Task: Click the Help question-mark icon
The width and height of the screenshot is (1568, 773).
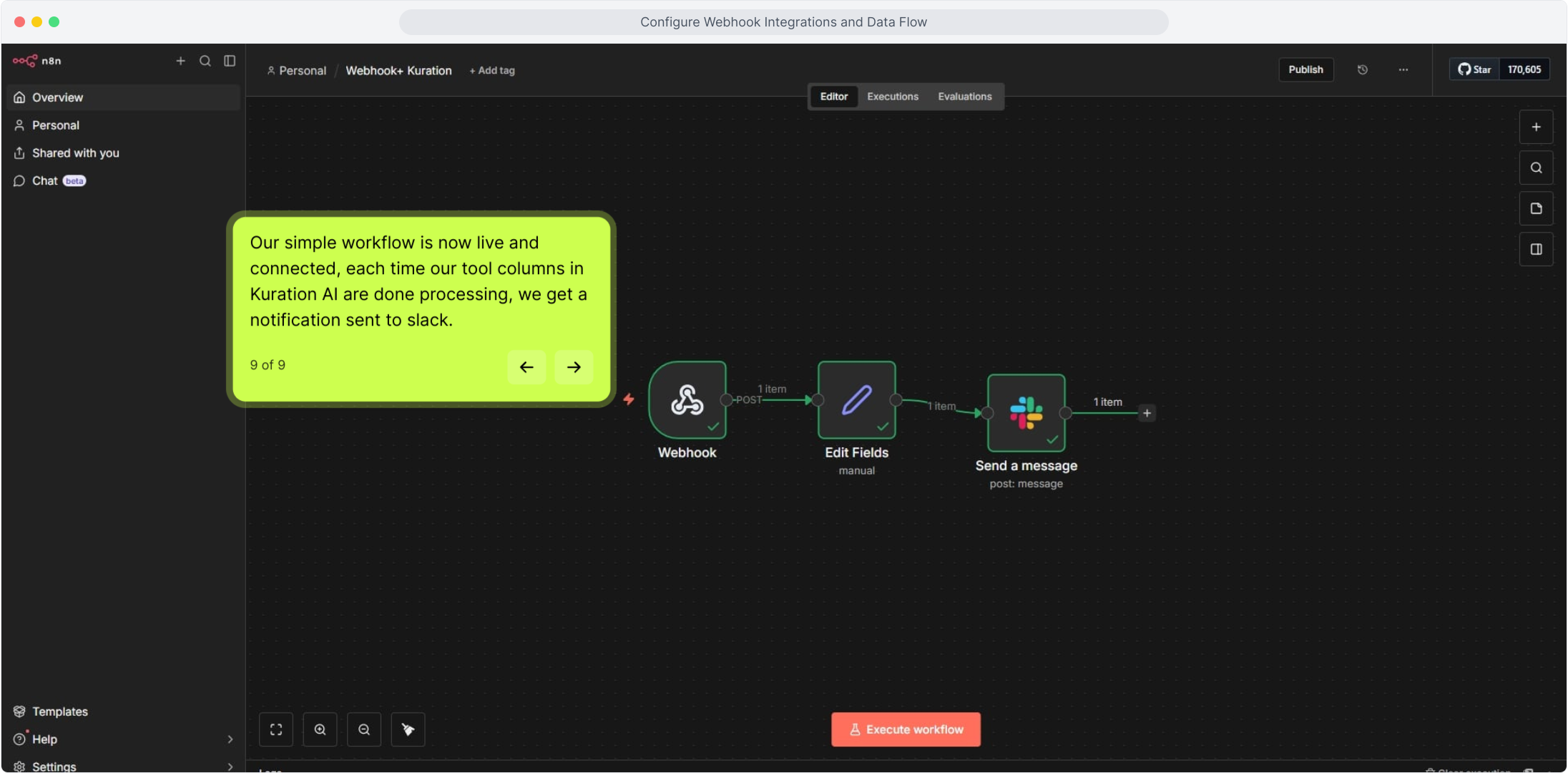Action: point(19,739)
